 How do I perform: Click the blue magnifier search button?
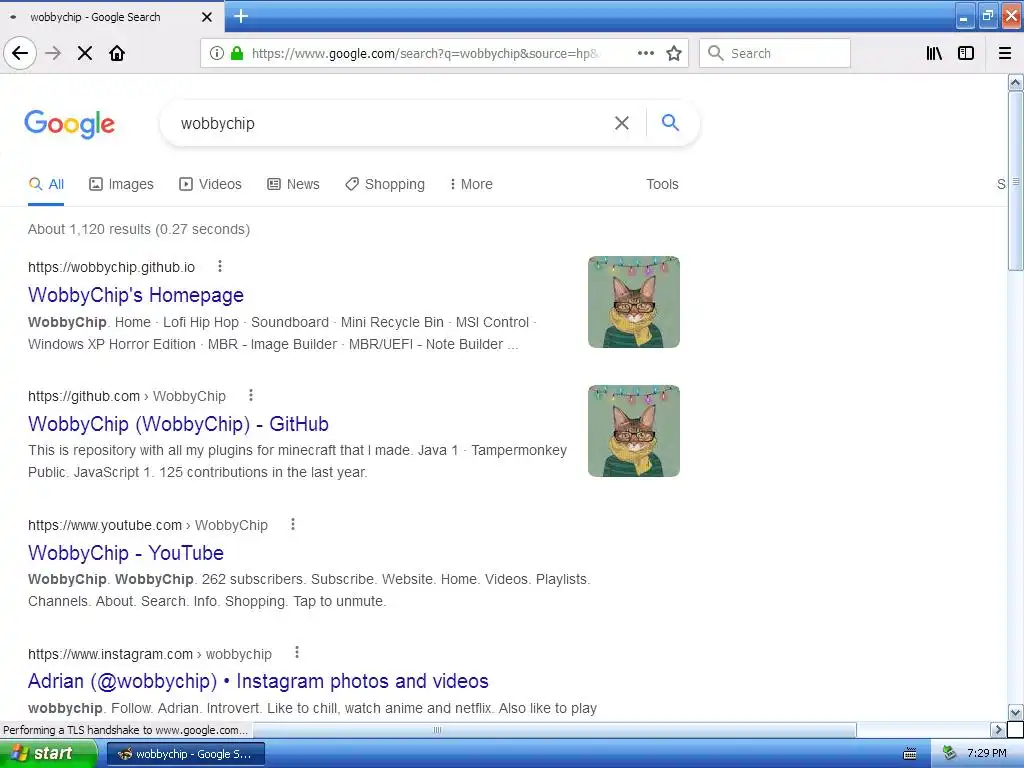coord(670,122)
